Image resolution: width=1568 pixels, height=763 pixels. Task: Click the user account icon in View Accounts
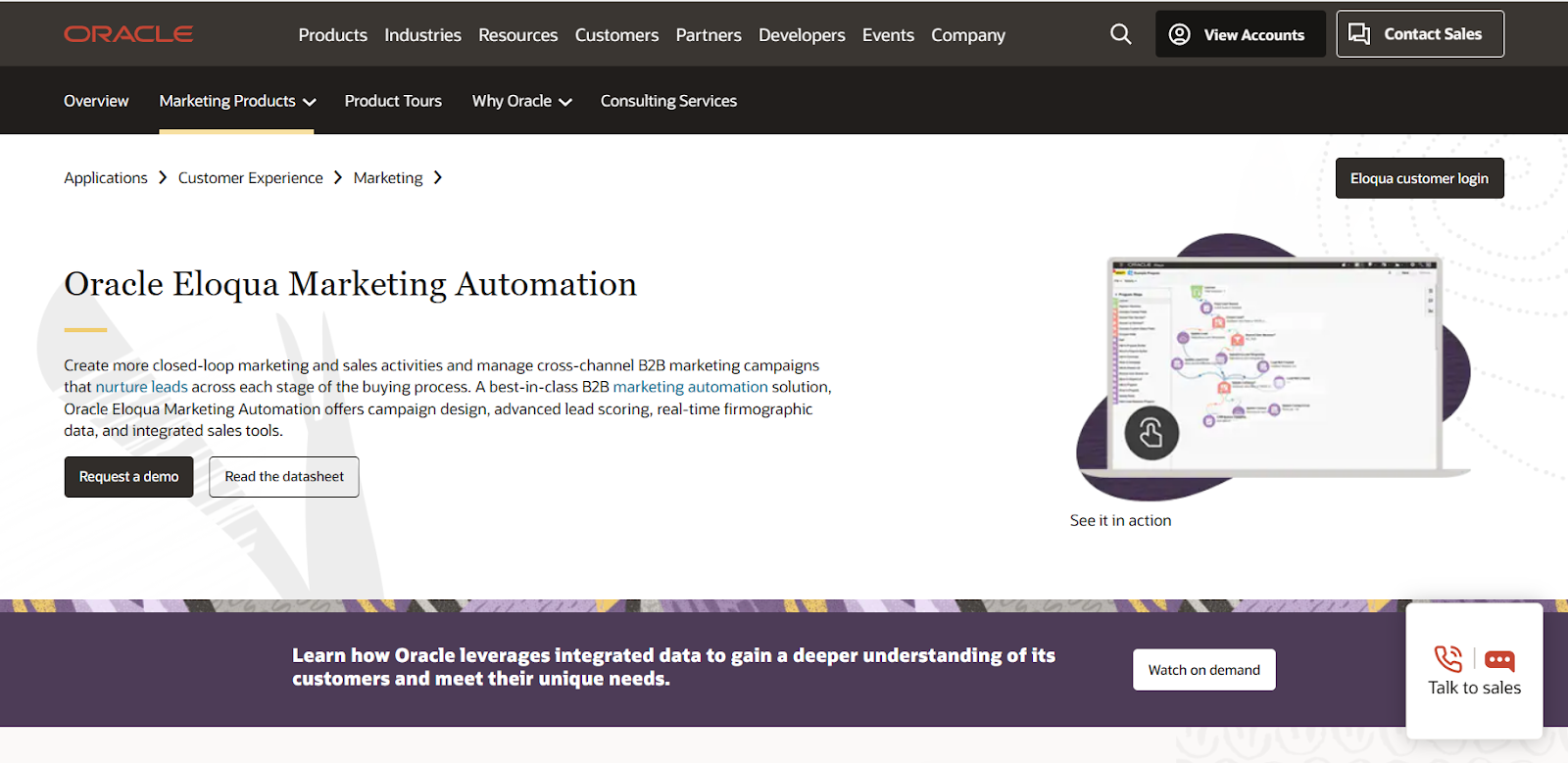pos(1180,34)
